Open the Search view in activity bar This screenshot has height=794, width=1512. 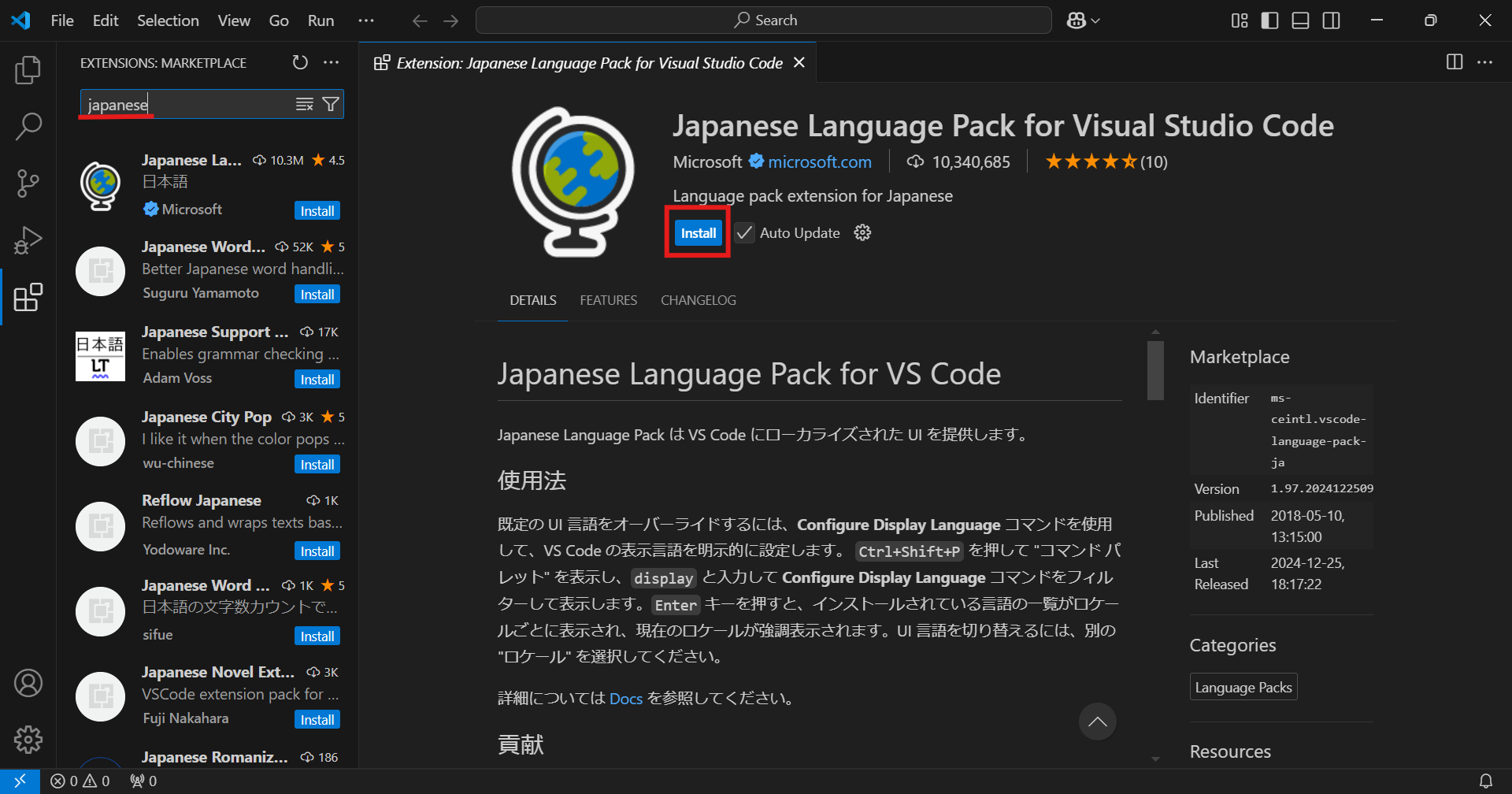pos(28,126)
